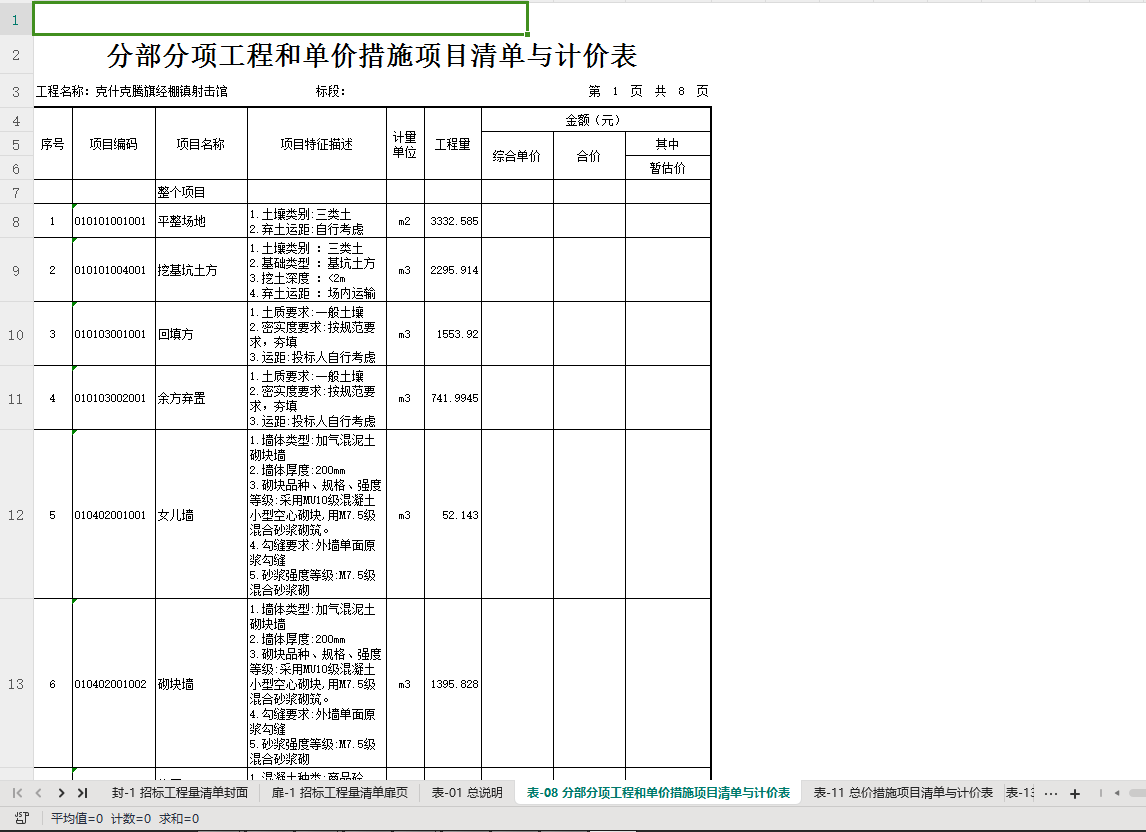Select the 项目特征描述 header cell

[317, 144]
